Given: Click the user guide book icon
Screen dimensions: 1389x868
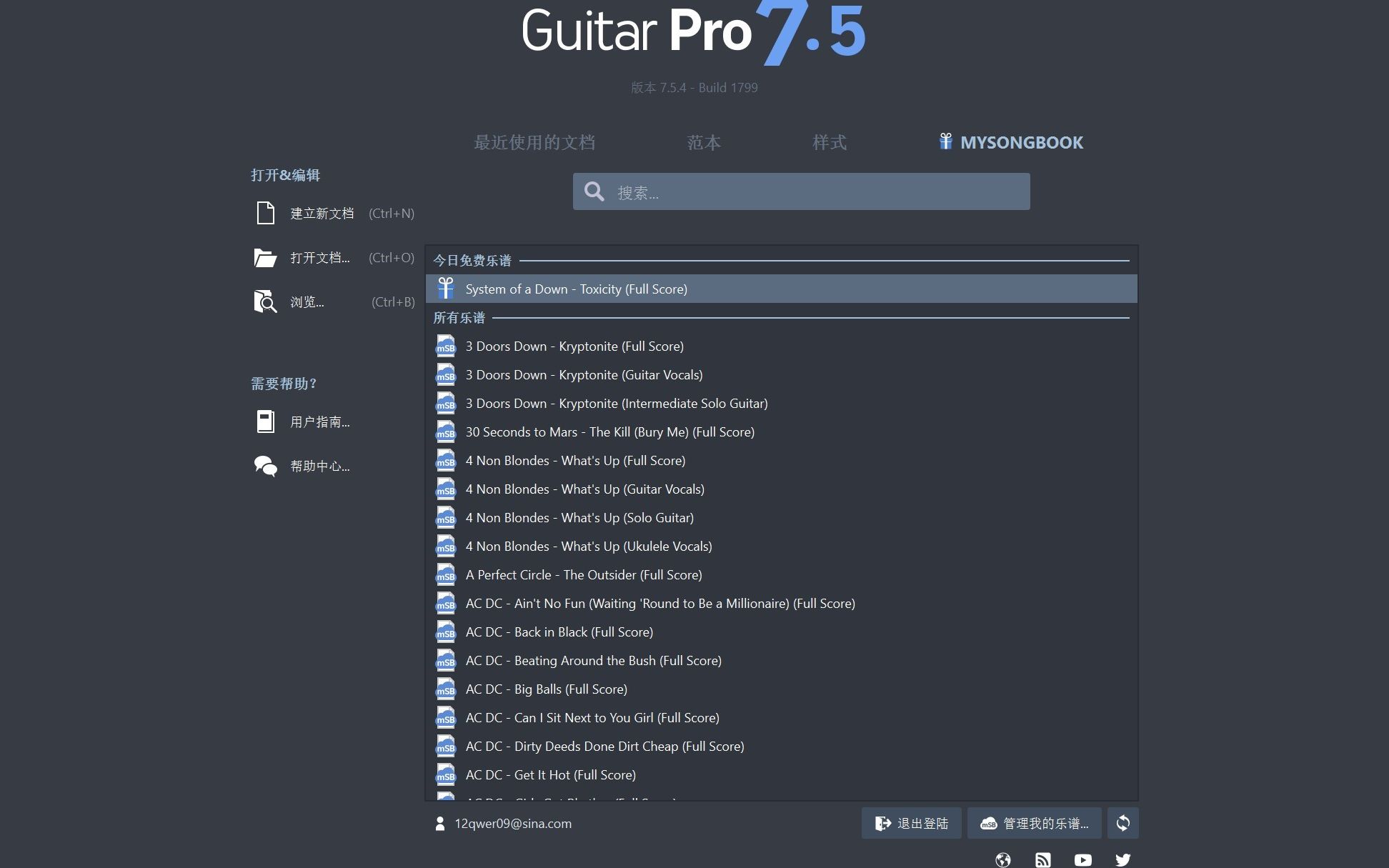Looking at the screenshot, I should (x=266, y=421).
